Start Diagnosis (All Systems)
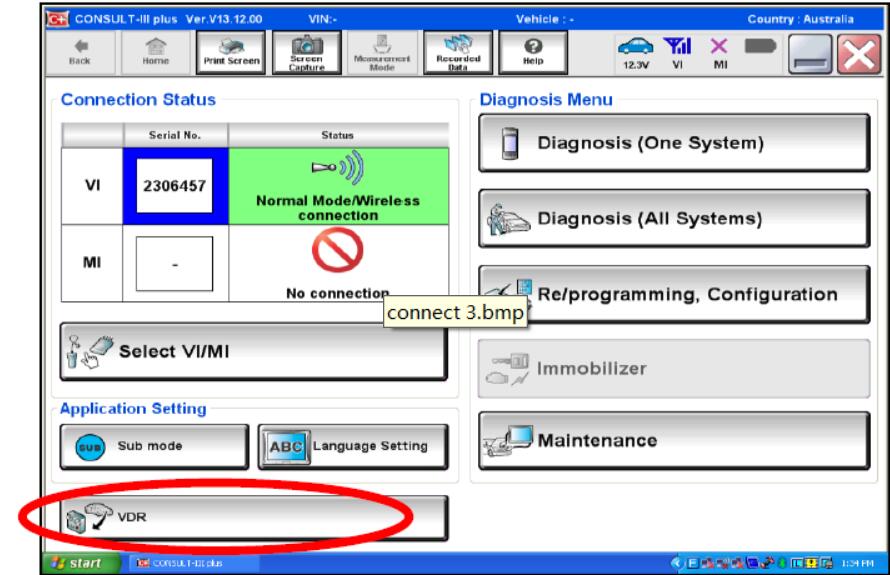This screenshot has height=575, width=890. tap(674, 219)
